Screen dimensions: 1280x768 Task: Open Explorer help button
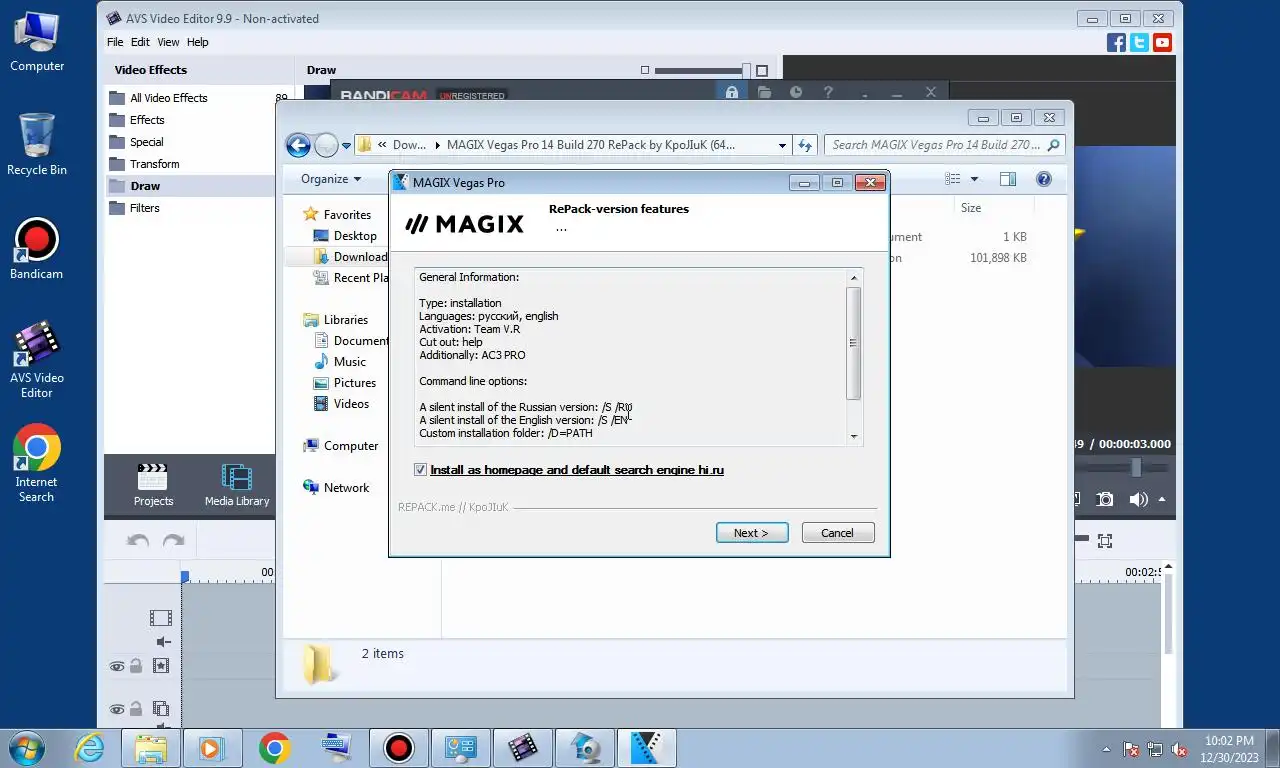coord(1044,179)
